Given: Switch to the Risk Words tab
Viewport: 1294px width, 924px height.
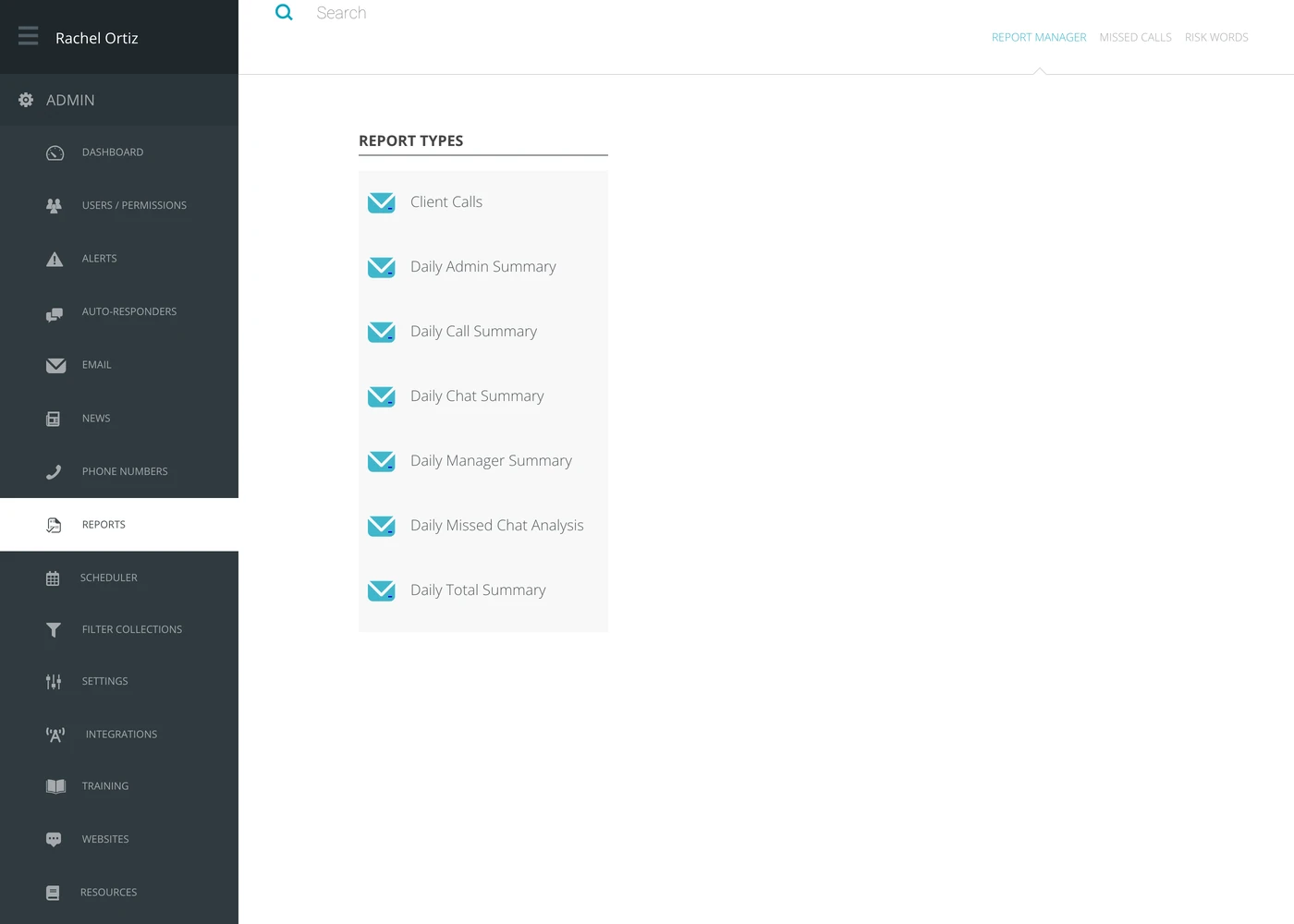Looking at the screenshot, I should click(1216, 37).
